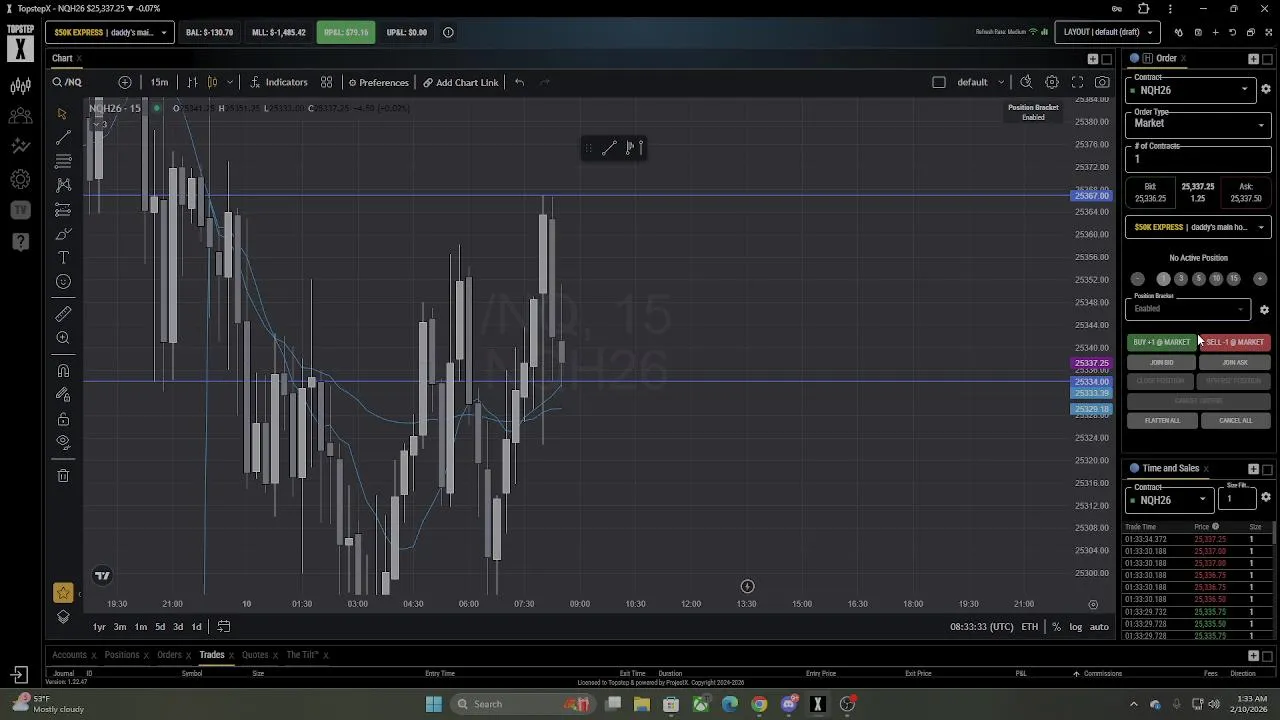
Task: Open Time and Sales settings gear
Action: (x=1265, y=498)
